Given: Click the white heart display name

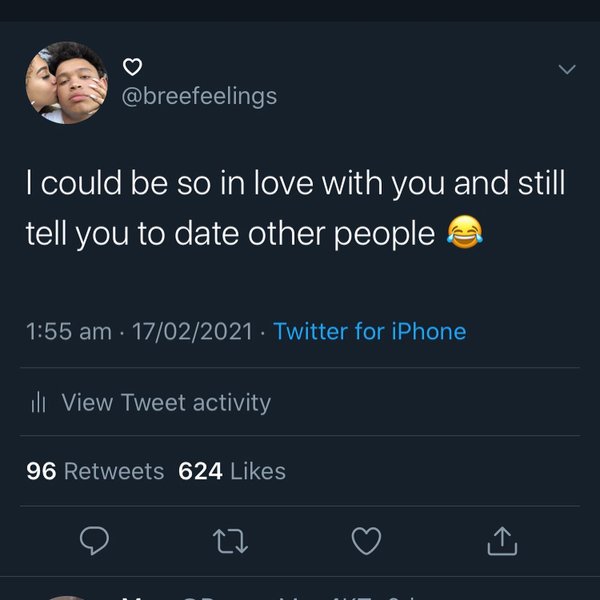Looking at the screenshot, I should [132, 68].
